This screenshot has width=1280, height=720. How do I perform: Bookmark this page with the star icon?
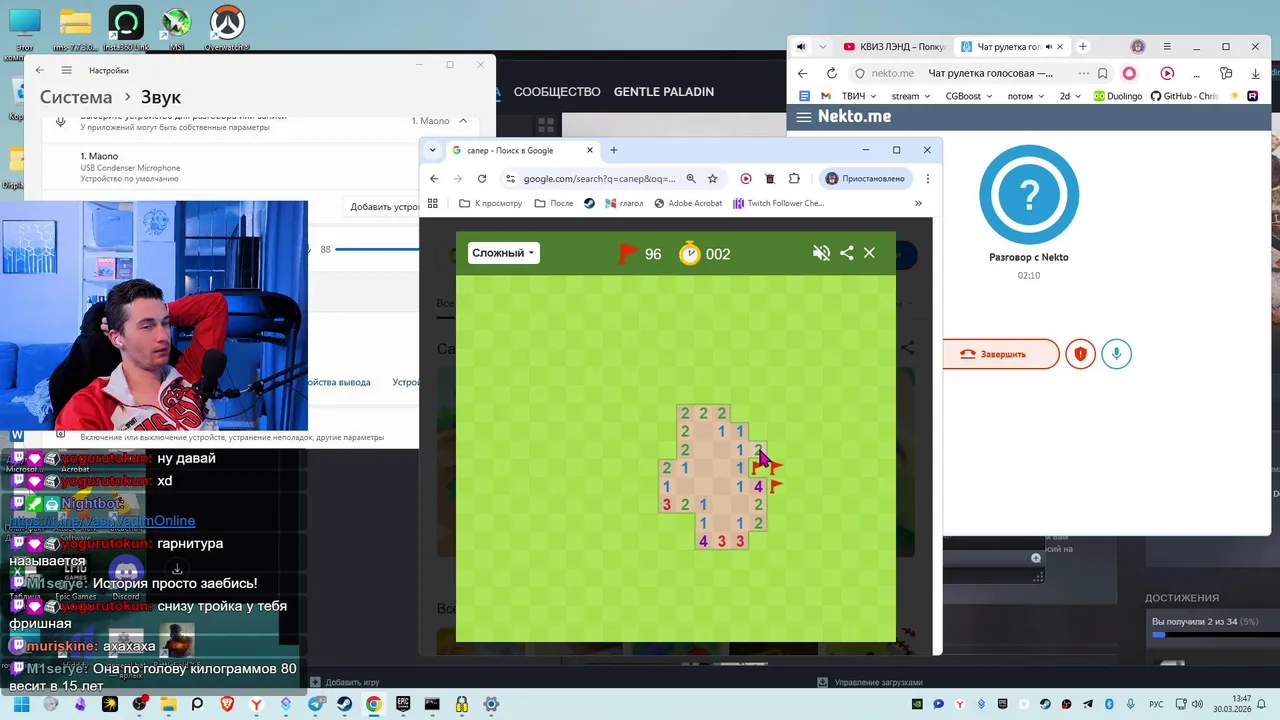pos(713,179)
